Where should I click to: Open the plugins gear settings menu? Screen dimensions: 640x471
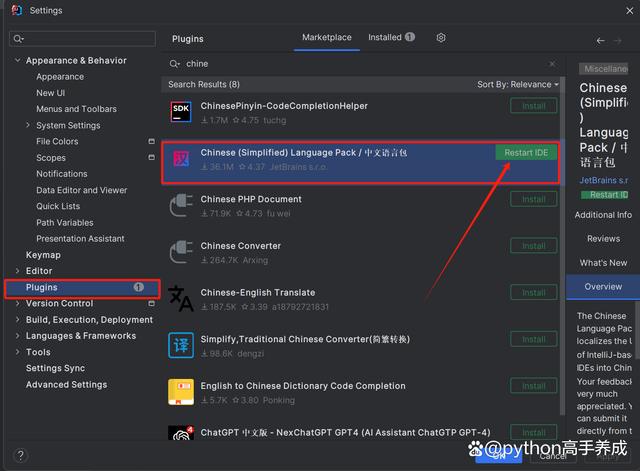coord(441,38)
